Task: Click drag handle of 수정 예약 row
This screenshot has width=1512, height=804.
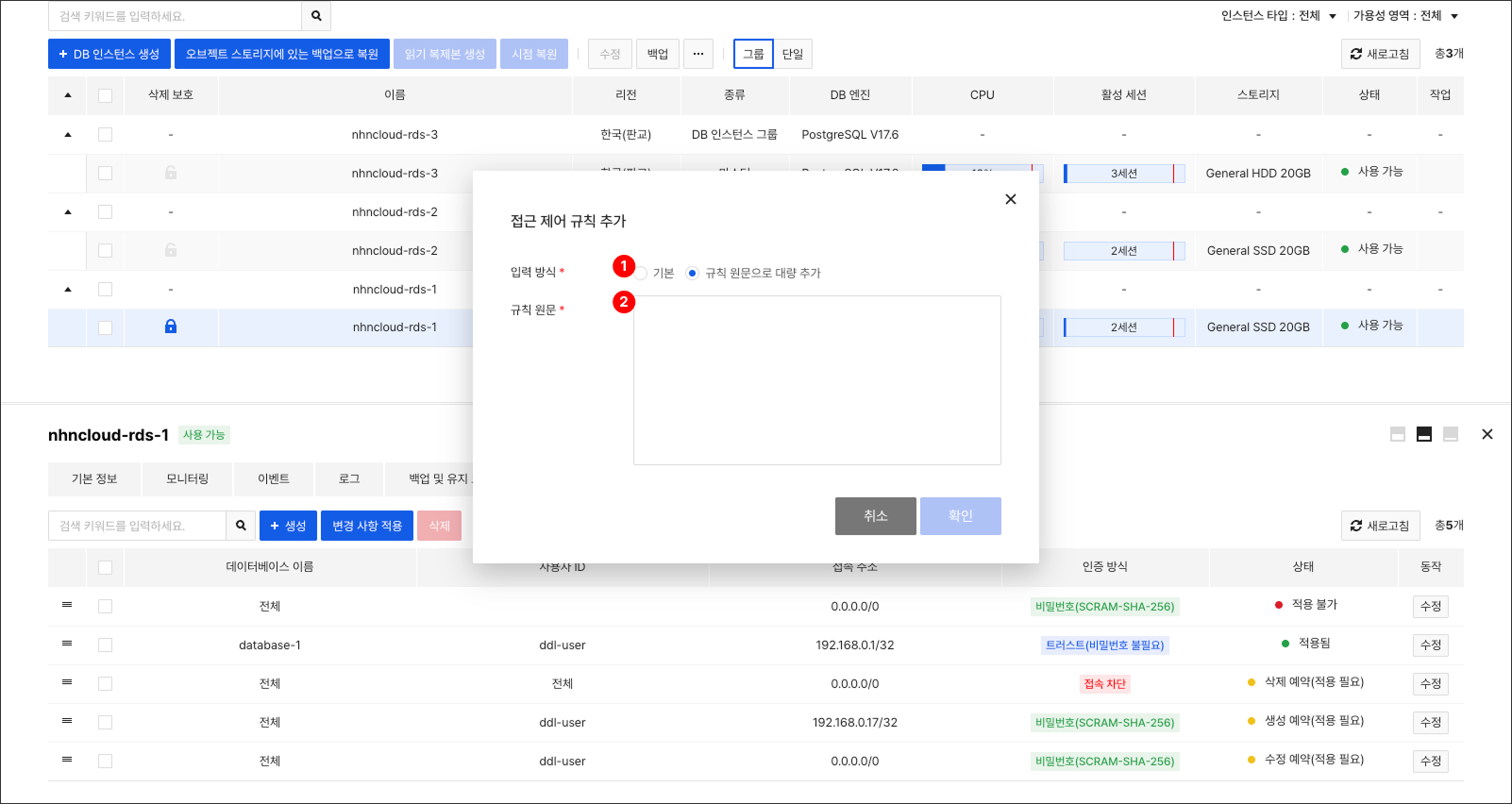Action: [x=67, y=760]
